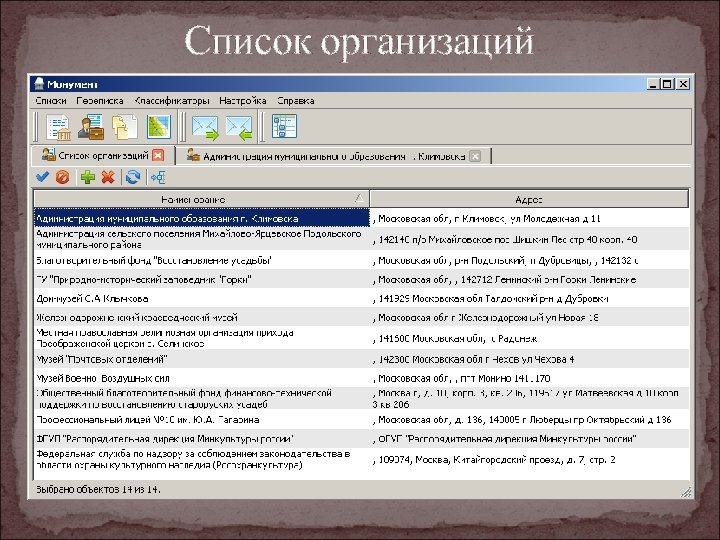Open the Переписка menu
Viewport: 720px width, 540px height.
tap(100, 101)
